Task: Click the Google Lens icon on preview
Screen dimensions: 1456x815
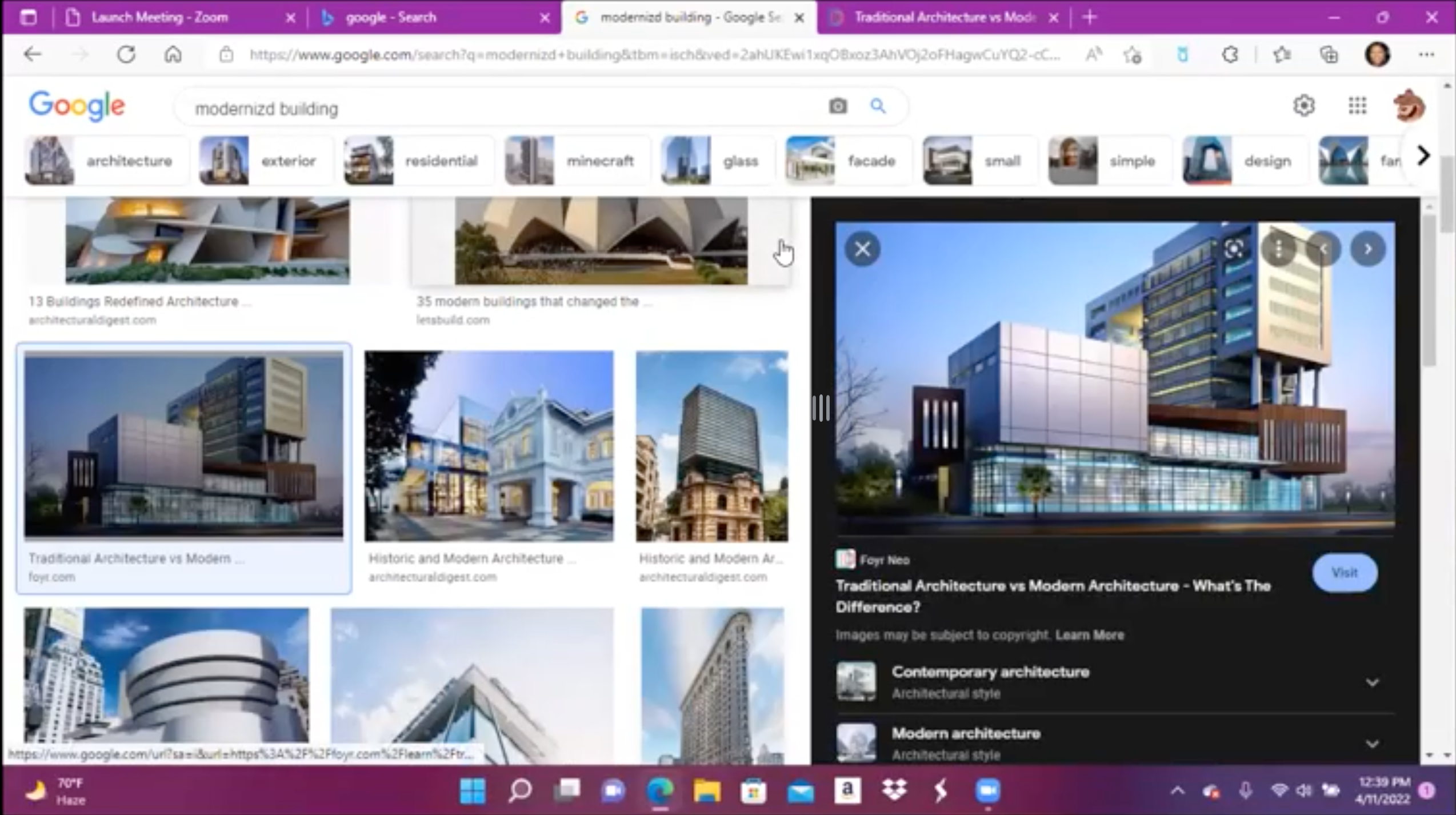Action: tap(1234, 249)
